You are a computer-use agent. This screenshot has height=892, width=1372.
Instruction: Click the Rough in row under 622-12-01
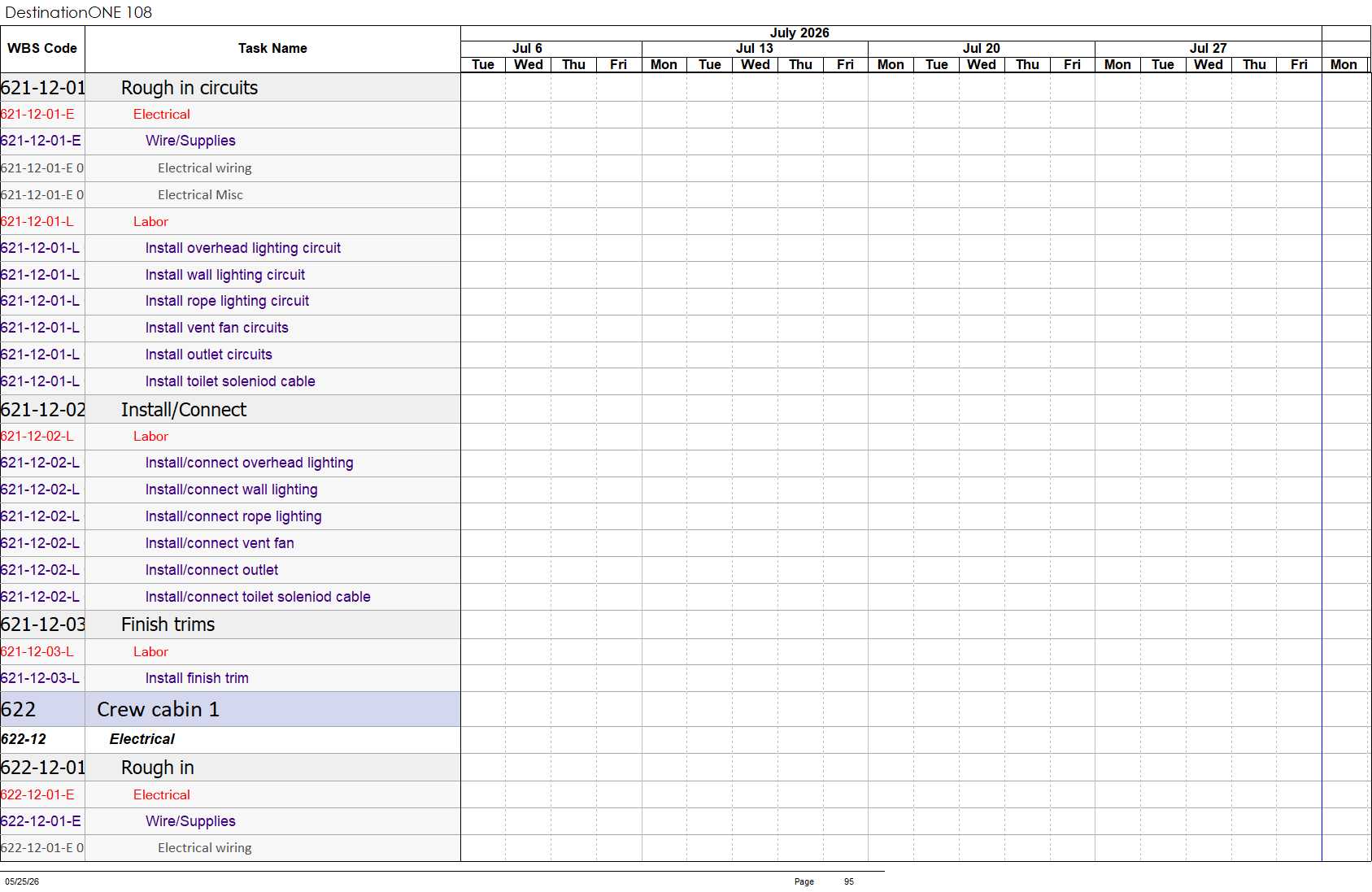[230, 768]
